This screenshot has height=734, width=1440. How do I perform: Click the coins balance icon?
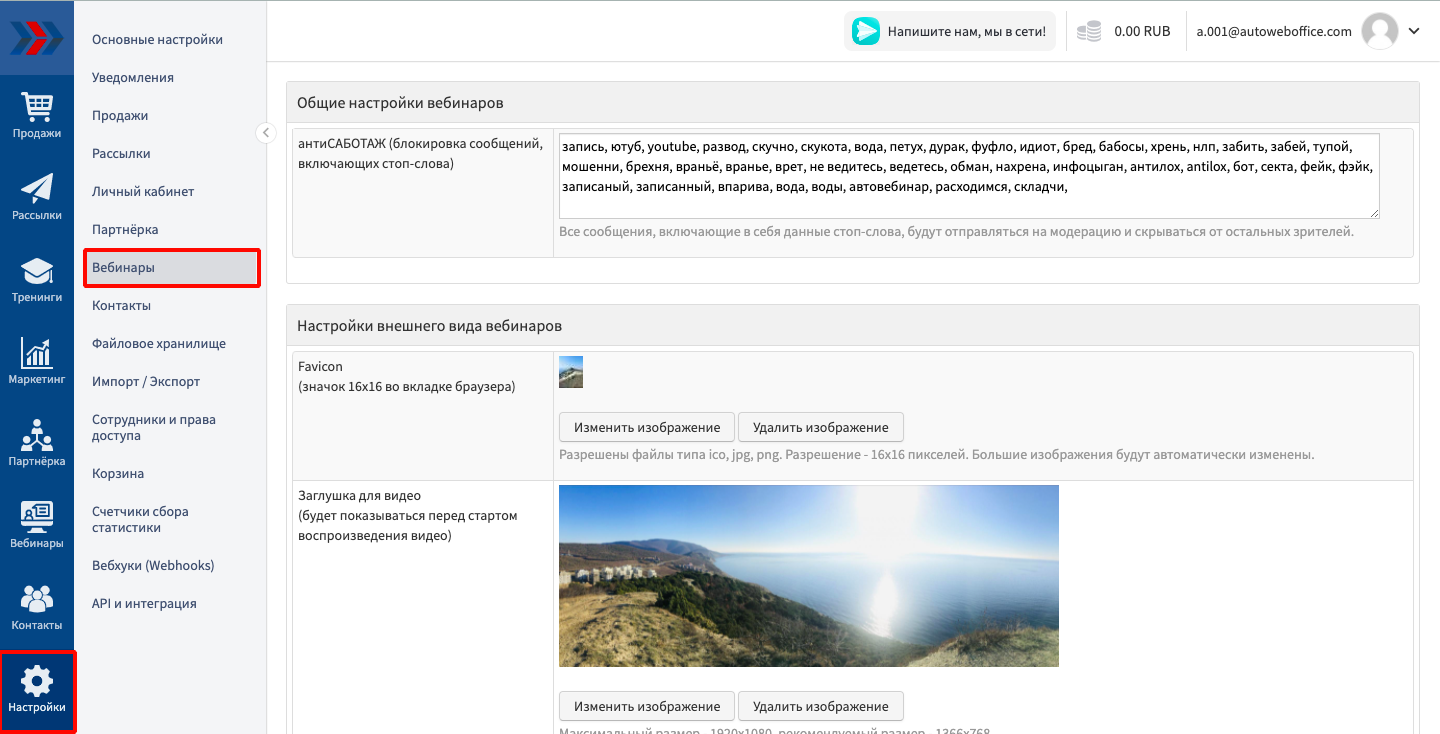pos(1089,32)
